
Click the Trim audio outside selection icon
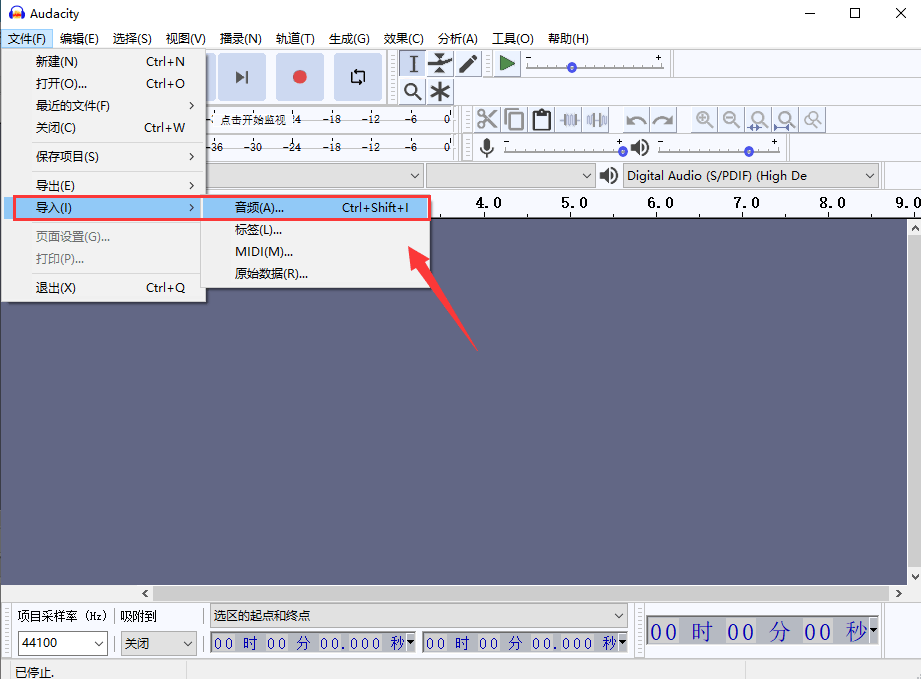568,119
